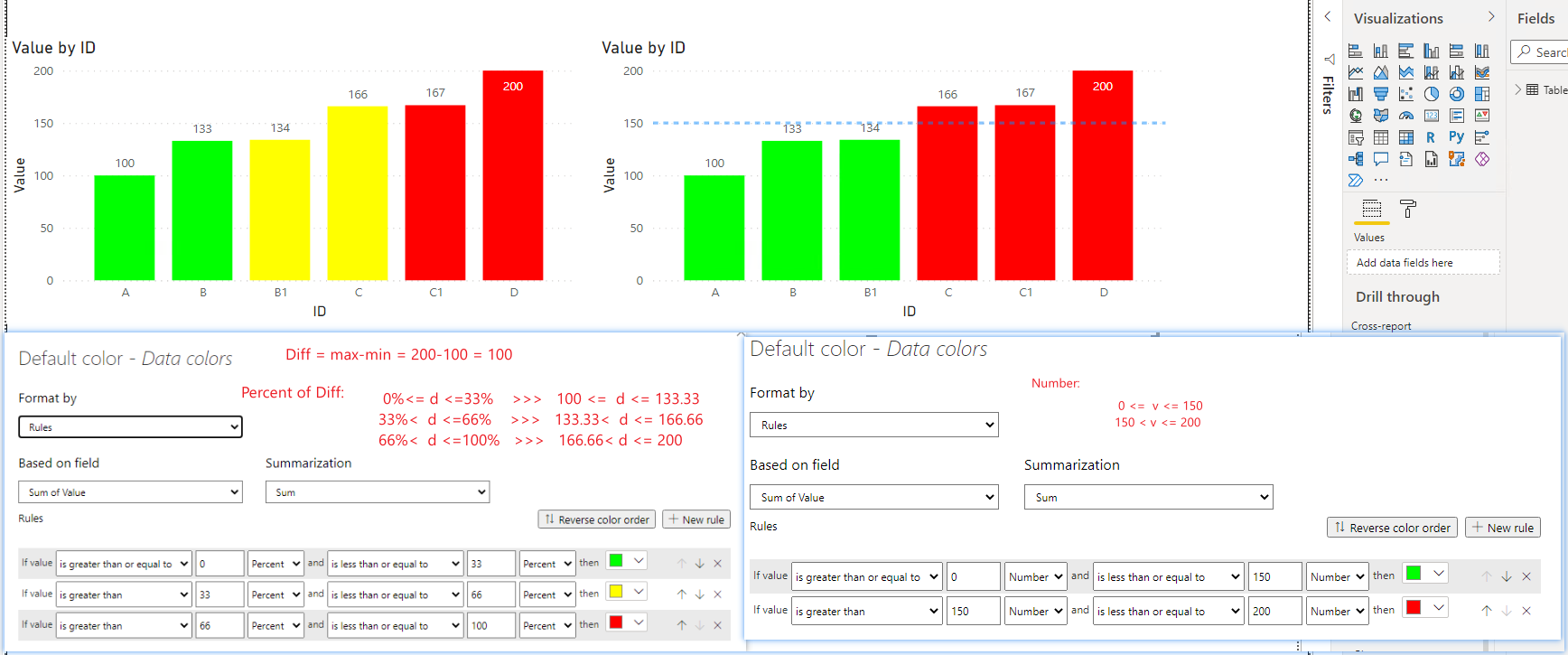The image size is (1568, 655).
Task: Click Reverse color order in number-rules dialog
Action: [x=1393, y=528]
